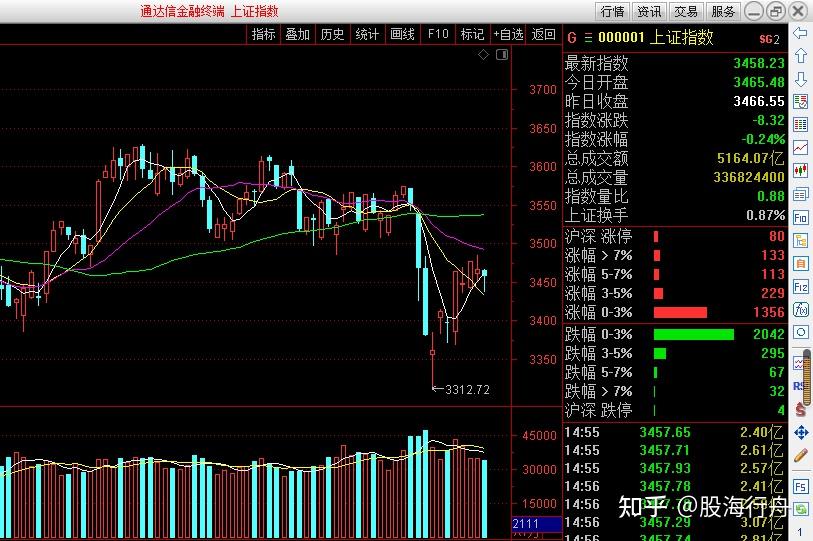Click the F10 sidebar icon
This screenshot has height=541, width=813.
(801, 218)
